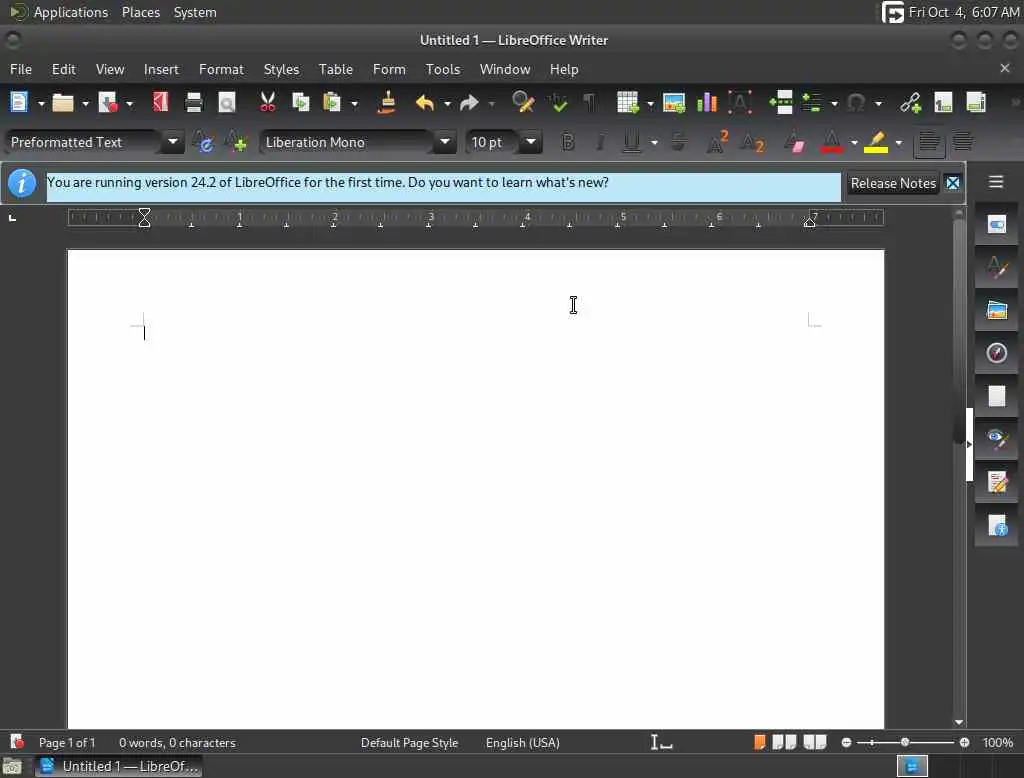Toggle Subscript formatting

pyautogui.click(x=752, y=142)
